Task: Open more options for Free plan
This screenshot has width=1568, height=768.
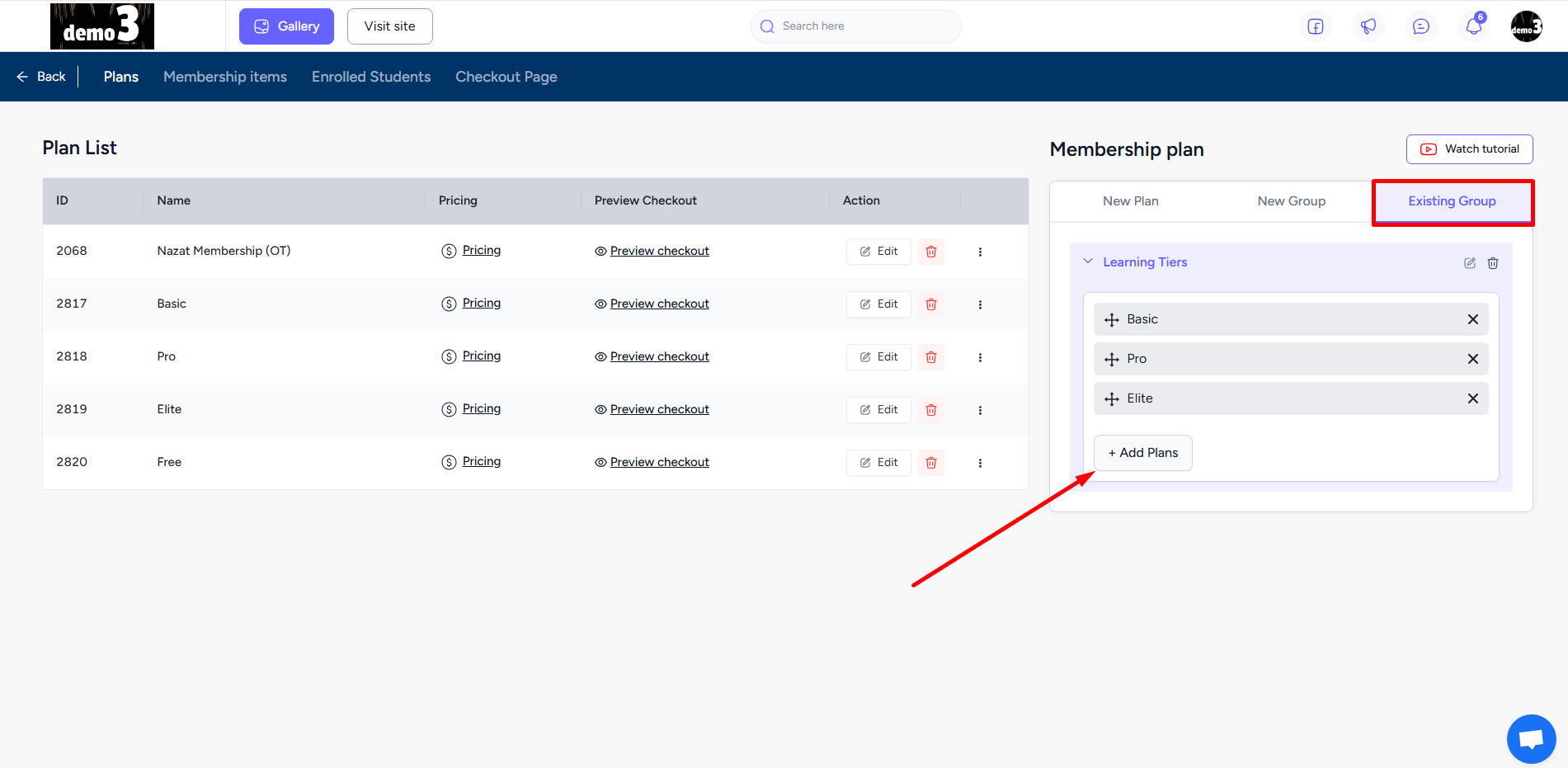Action: (x=980, y=463)
